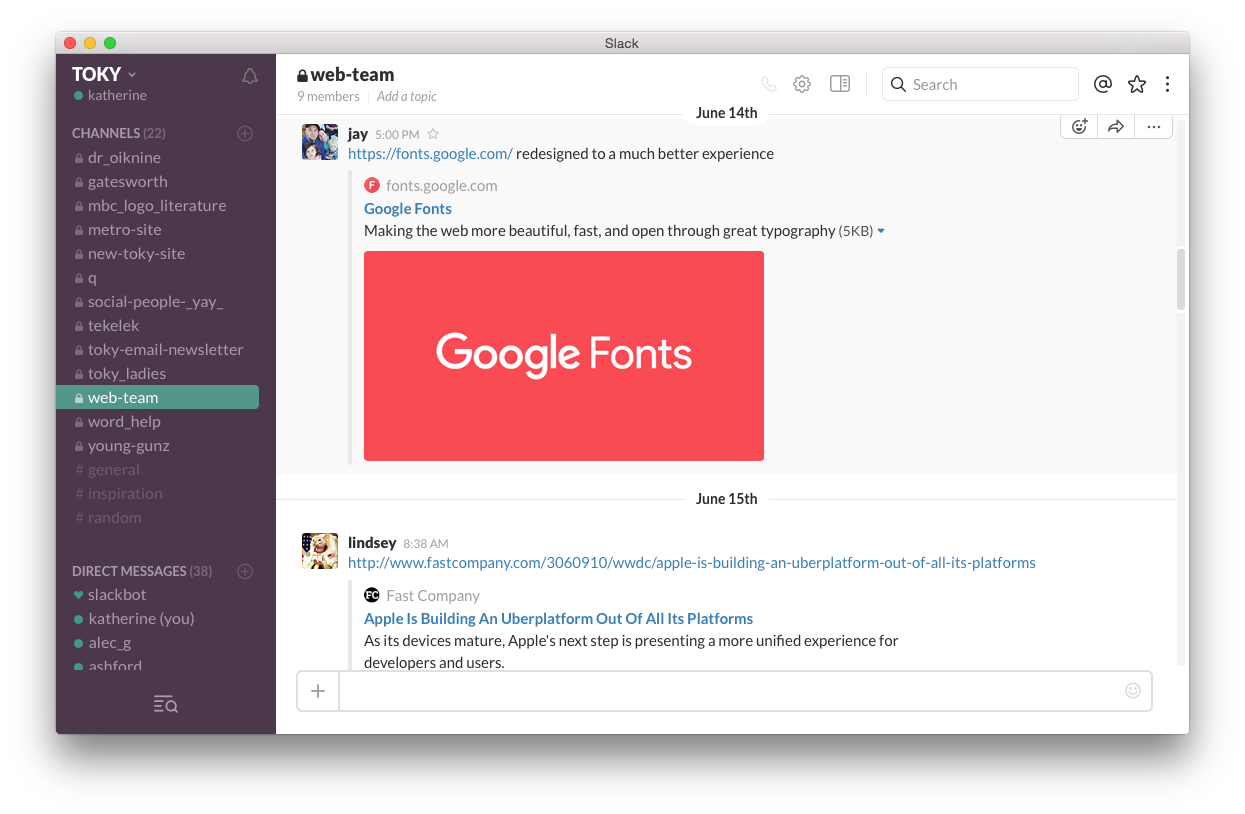Show mentions with the @ icon
The width and height of the screenshot is (1245, 814).
(x=1103, y=84)
